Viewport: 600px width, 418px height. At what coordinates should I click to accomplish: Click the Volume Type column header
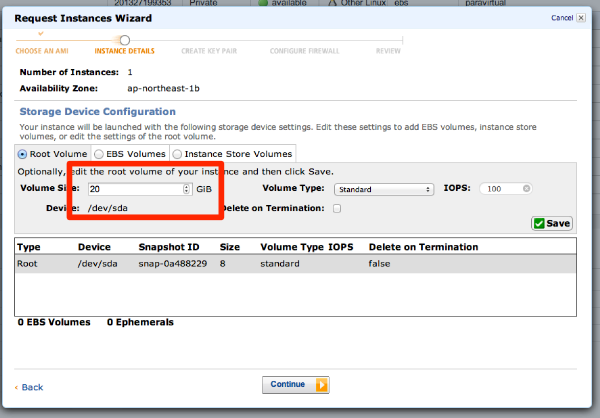pyautogui.click(x=292, y=247)
